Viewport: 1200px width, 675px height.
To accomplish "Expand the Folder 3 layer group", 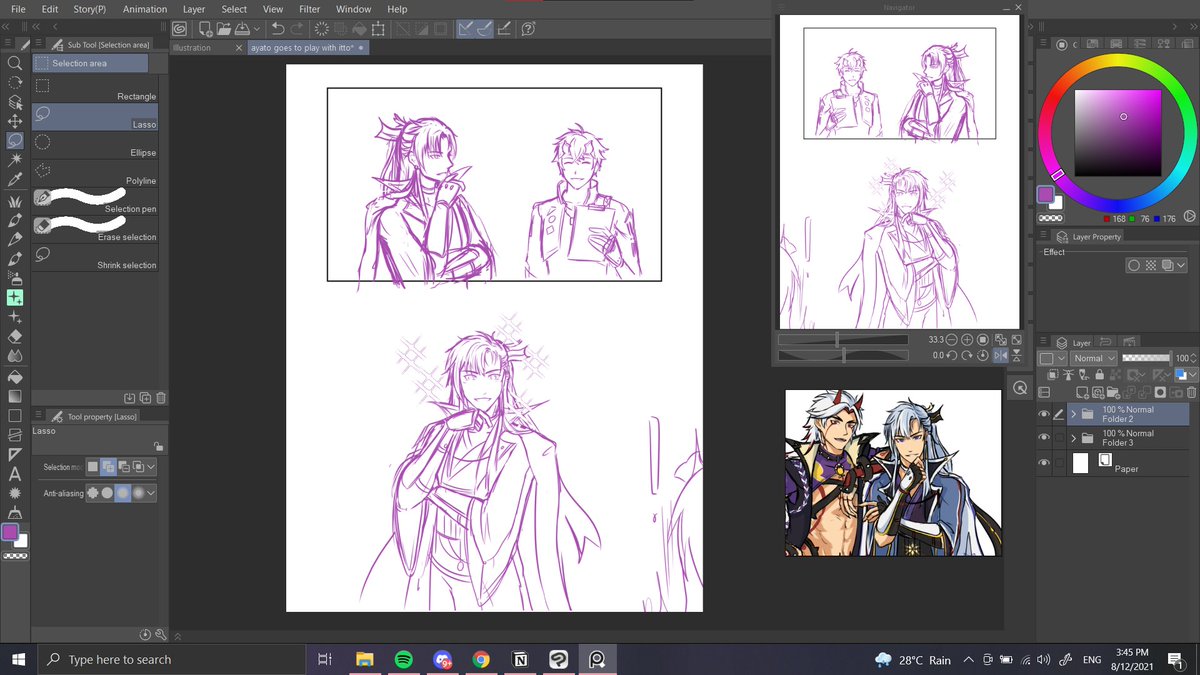I will [1073, 438].
